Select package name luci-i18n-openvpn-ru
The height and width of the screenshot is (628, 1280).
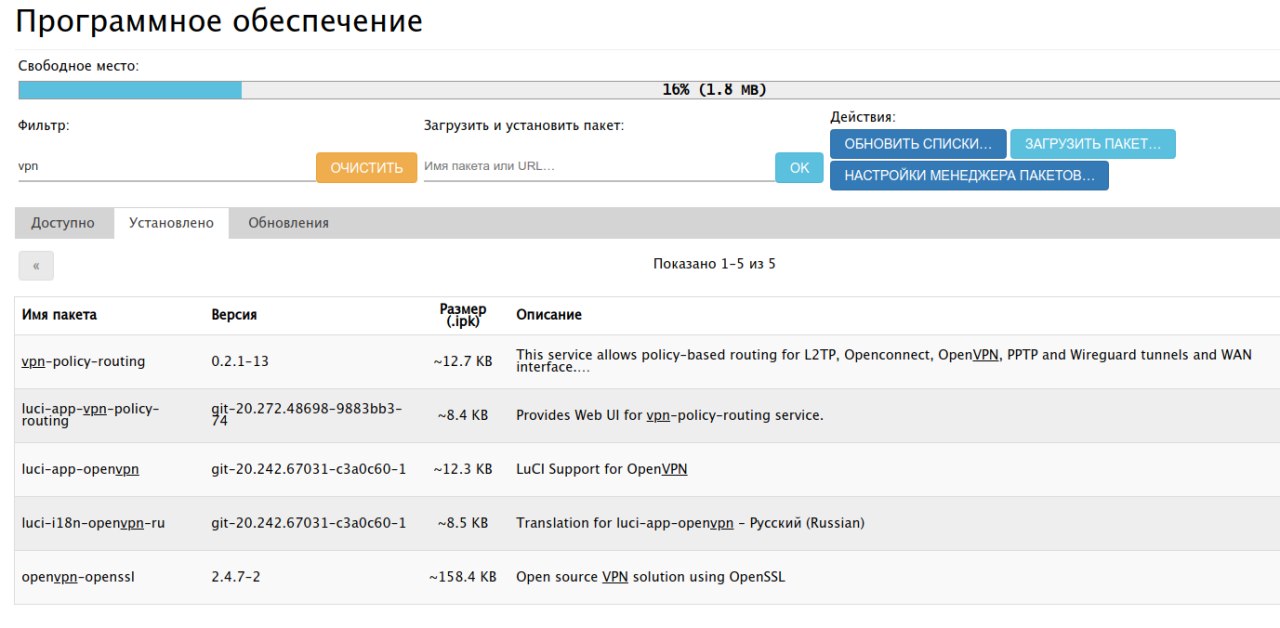93,523
